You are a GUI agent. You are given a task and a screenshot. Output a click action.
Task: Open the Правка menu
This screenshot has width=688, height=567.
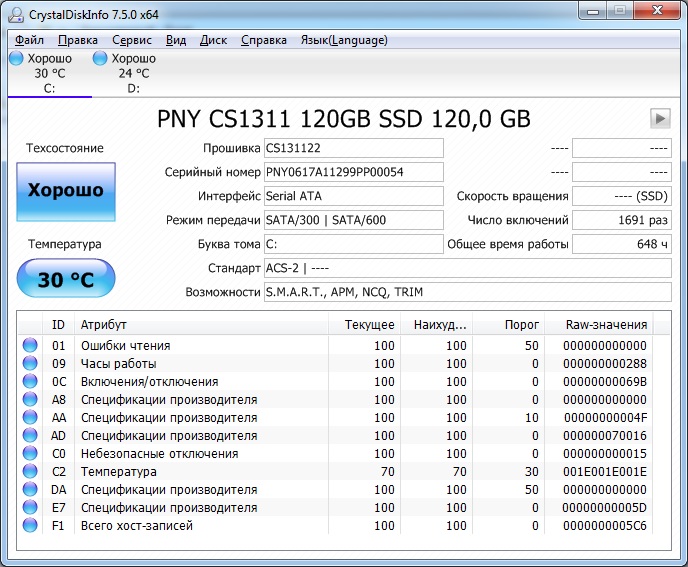tap(78, 40)
